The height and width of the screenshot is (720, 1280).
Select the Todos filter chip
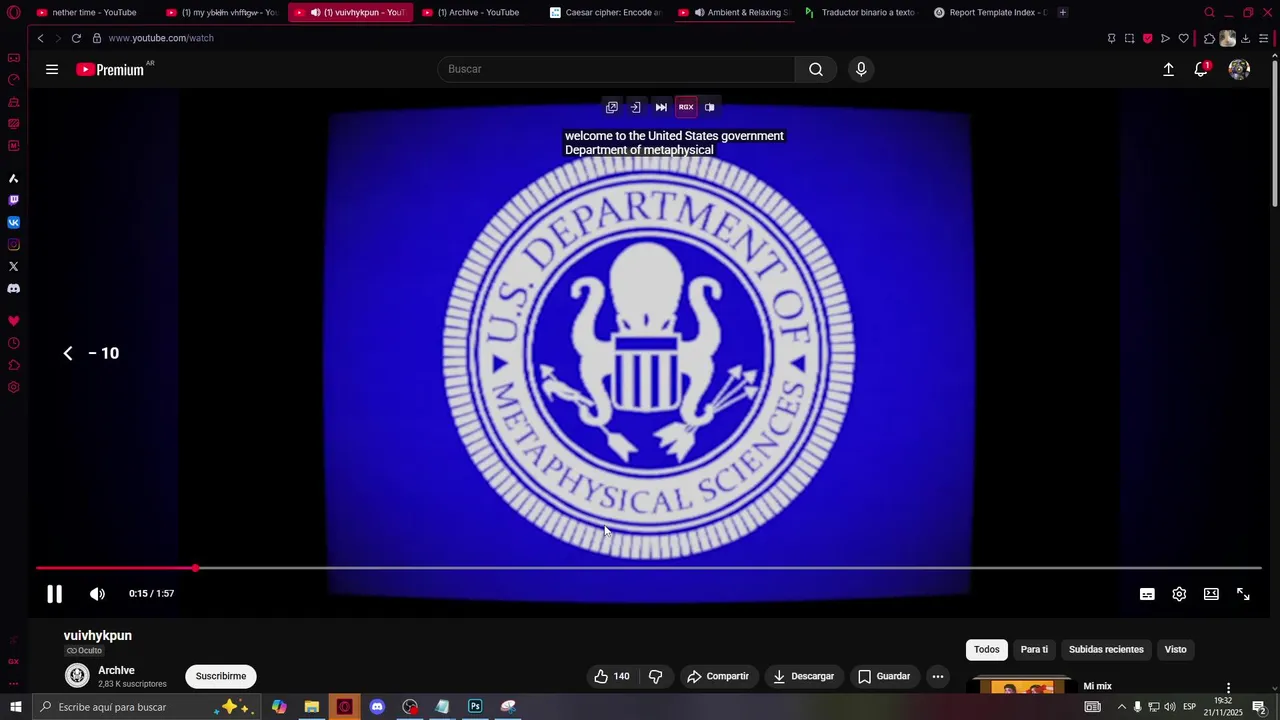tap(987, 650)
